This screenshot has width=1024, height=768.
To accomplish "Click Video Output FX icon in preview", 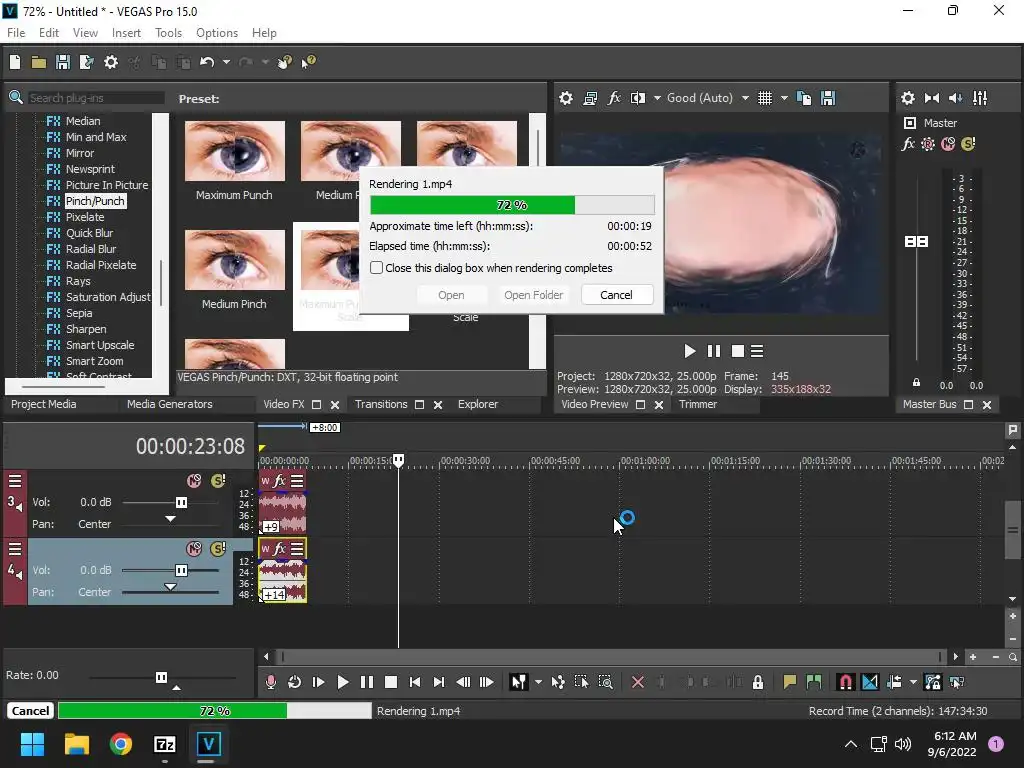I will 614,98.
